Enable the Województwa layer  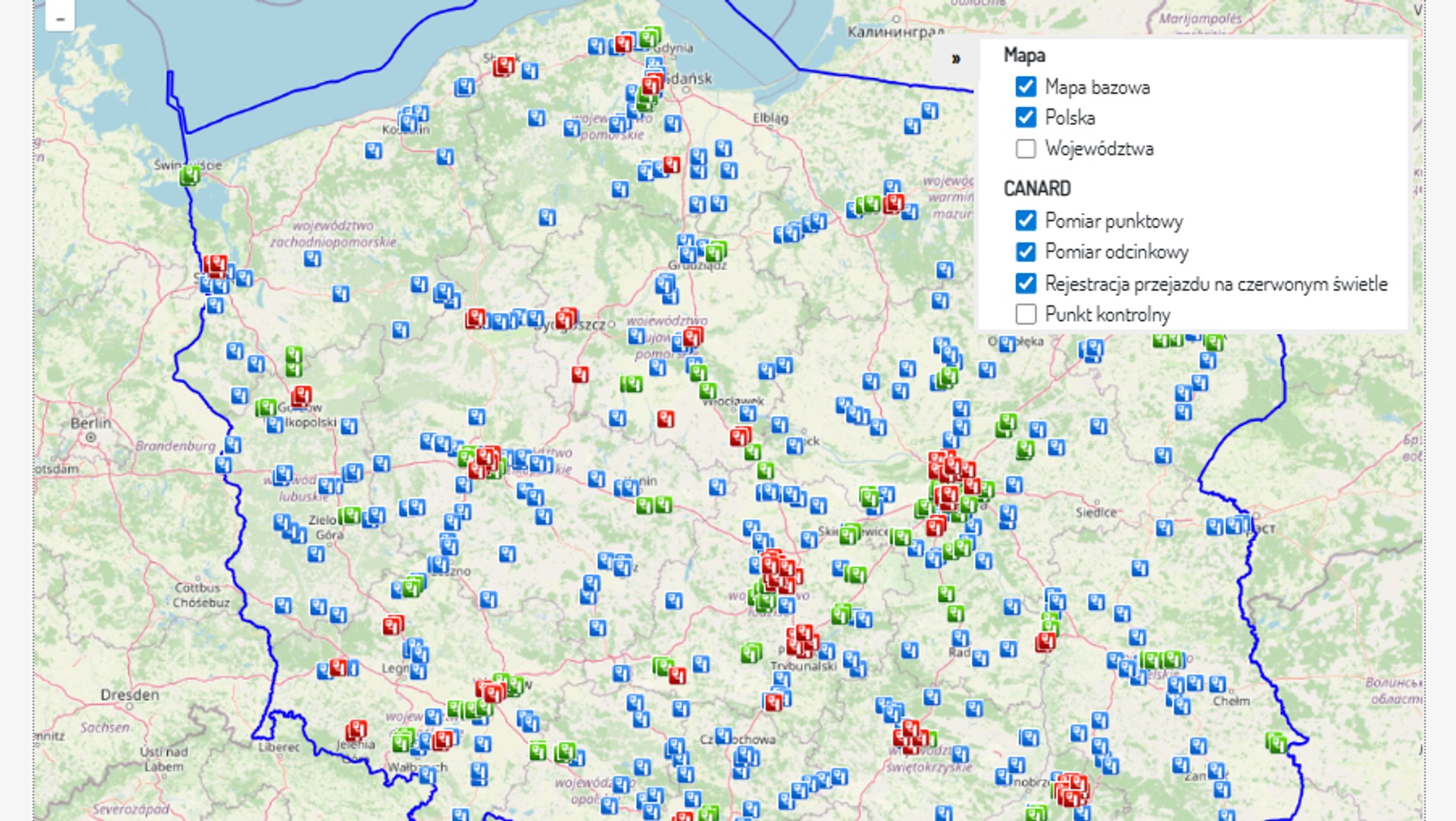[x=1025, y=149]
